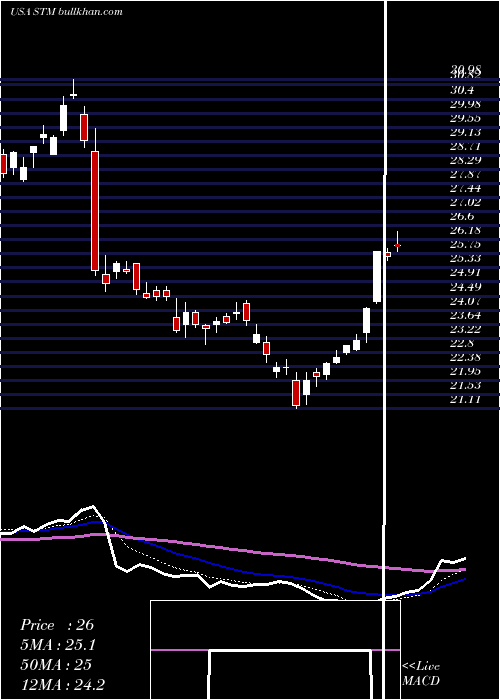Select the 26.6 price level label
Image resolution: width=500 pixels, height=700 pixels.
click(x=462, y=217)
